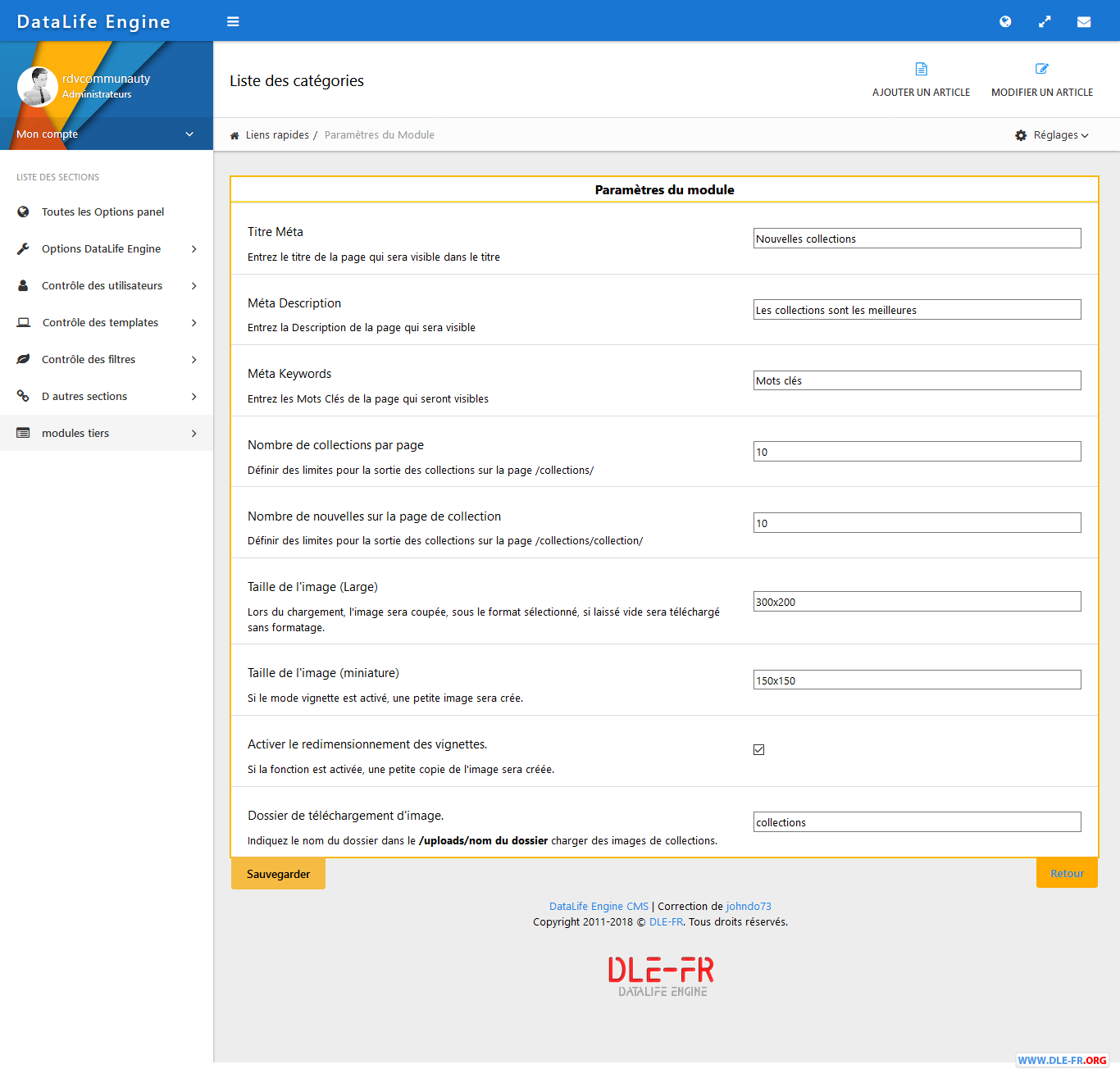The height and width of the screenshot is (1078, 1120).
Task: Expand modules tiers chevron
Action: [x=194, y=433]
